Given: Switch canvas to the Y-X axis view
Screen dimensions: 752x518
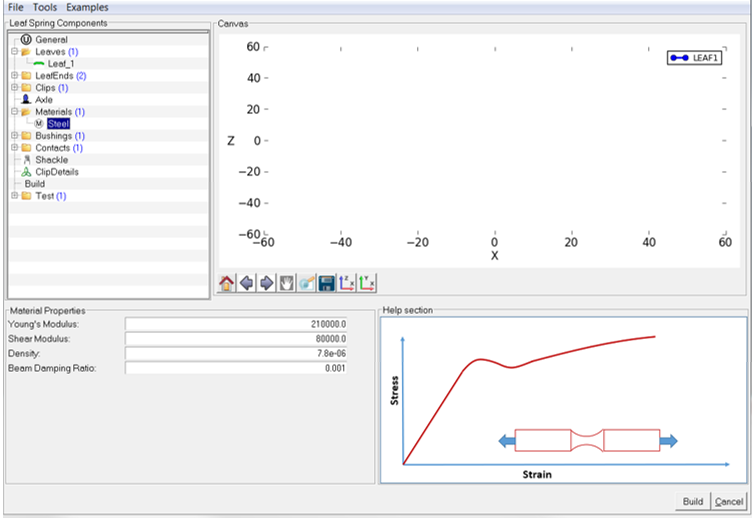Looking at the screenshot, I should pos(367,283).
